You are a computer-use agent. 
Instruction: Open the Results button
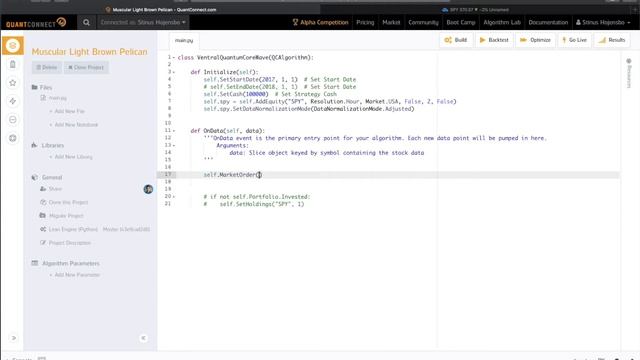(611, 40)
